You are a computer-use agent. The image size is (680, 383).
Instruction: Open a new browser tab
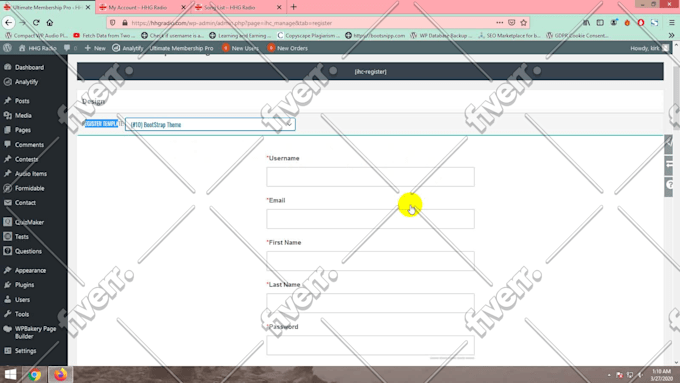(x=294, y=7)
